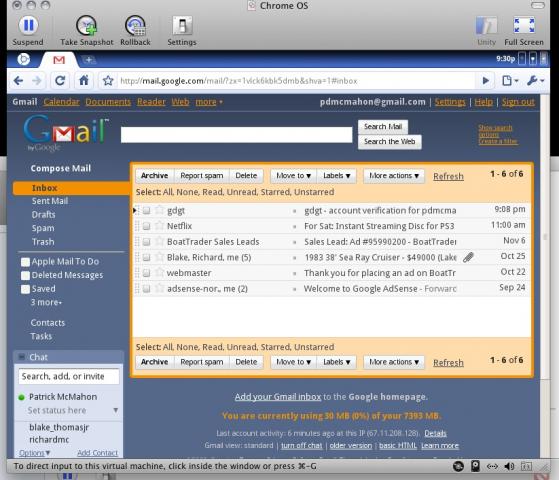
Task: Take a snapshot using the camera icon
Action: pos(87,26)
